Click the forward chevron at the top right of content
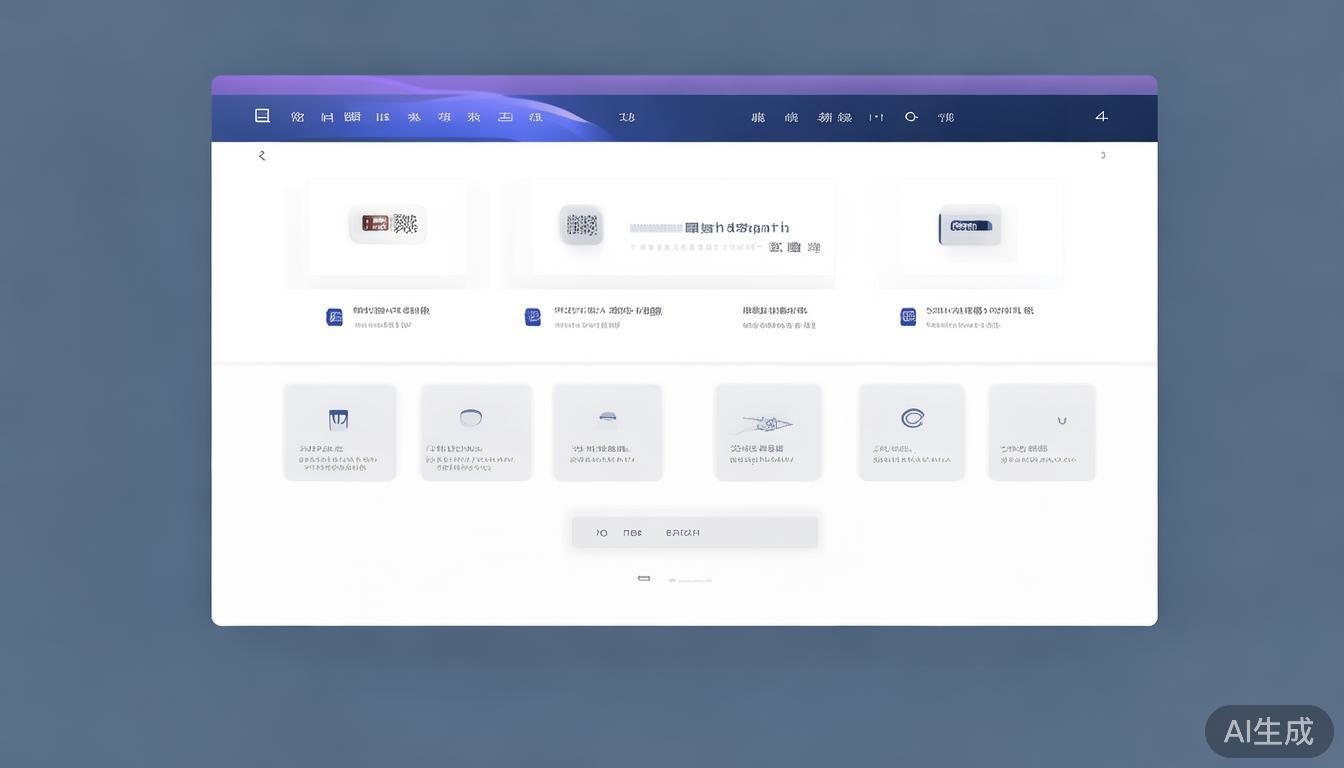The image size is (1344, 768). click(1102, 154)
